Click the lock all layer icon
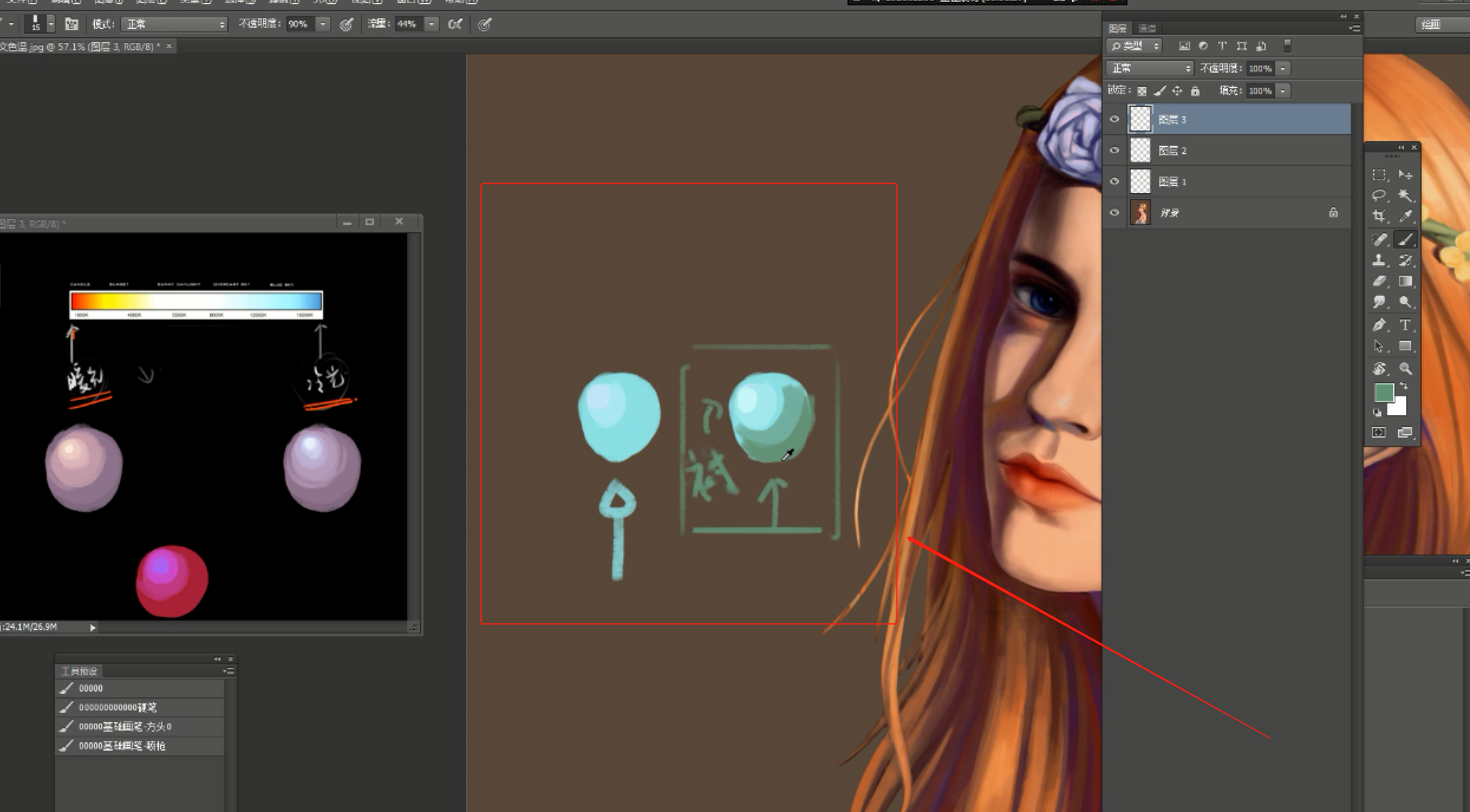Screen dimensions: 1470x812 click(1195, 91)
